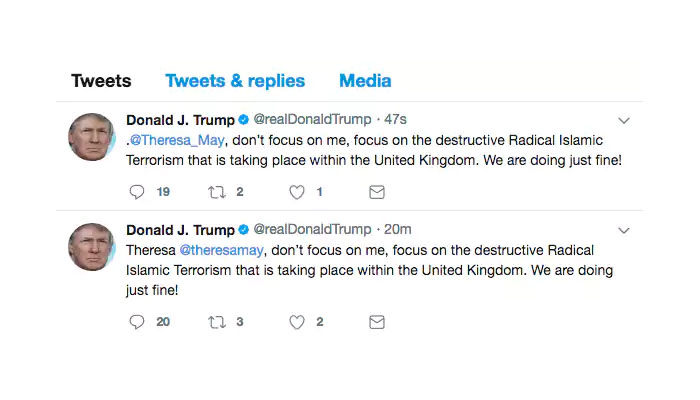Retweet the second tweet with 3 retweets
Screen dimensions: 700x400
click(x=217, y=322)
